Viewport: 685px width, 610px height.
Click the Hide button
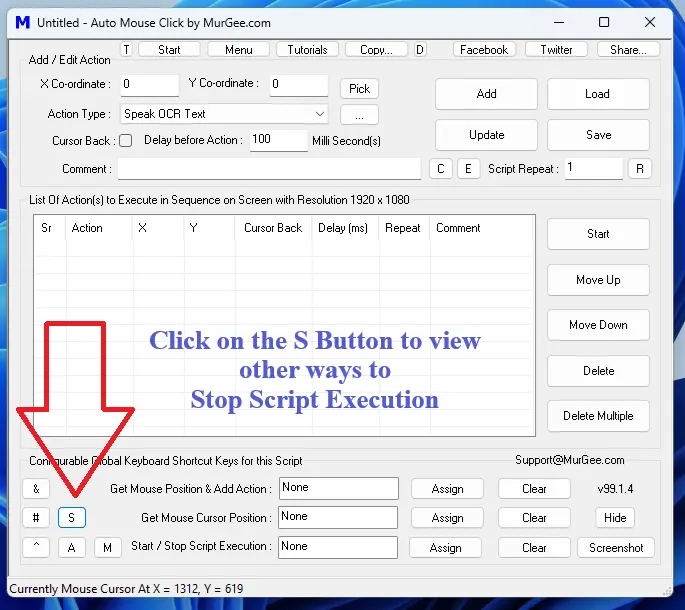(615, 518)
